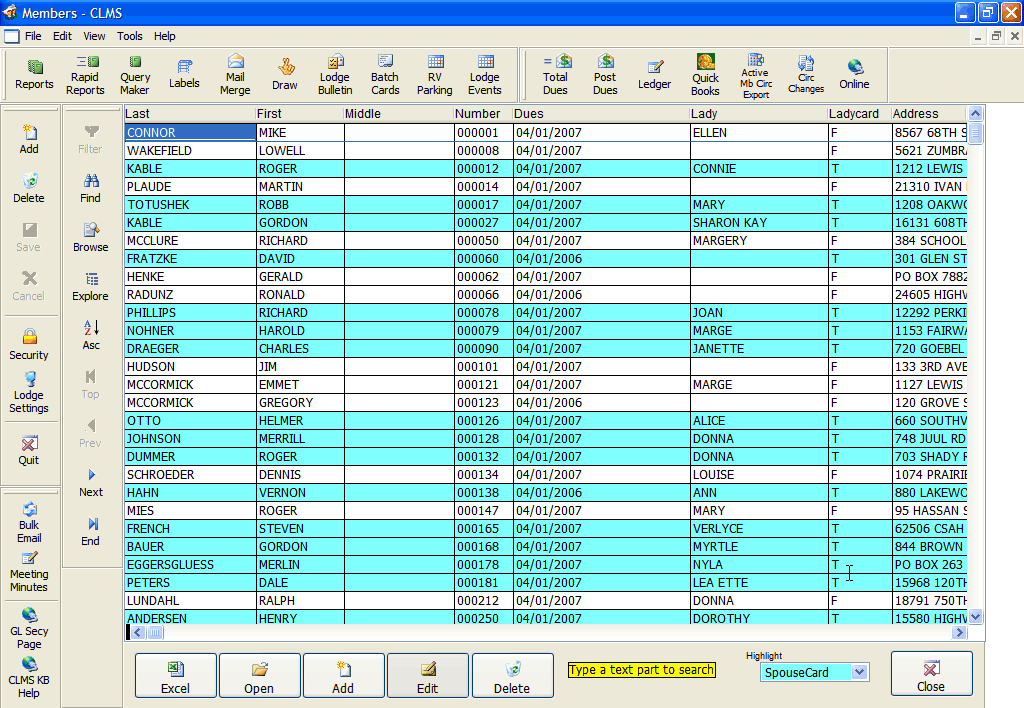Viewport: 1024px width, 708px height.
Task: Toggle the Asc sort order button
Action: pyautogui.click(x=91, y=334)
